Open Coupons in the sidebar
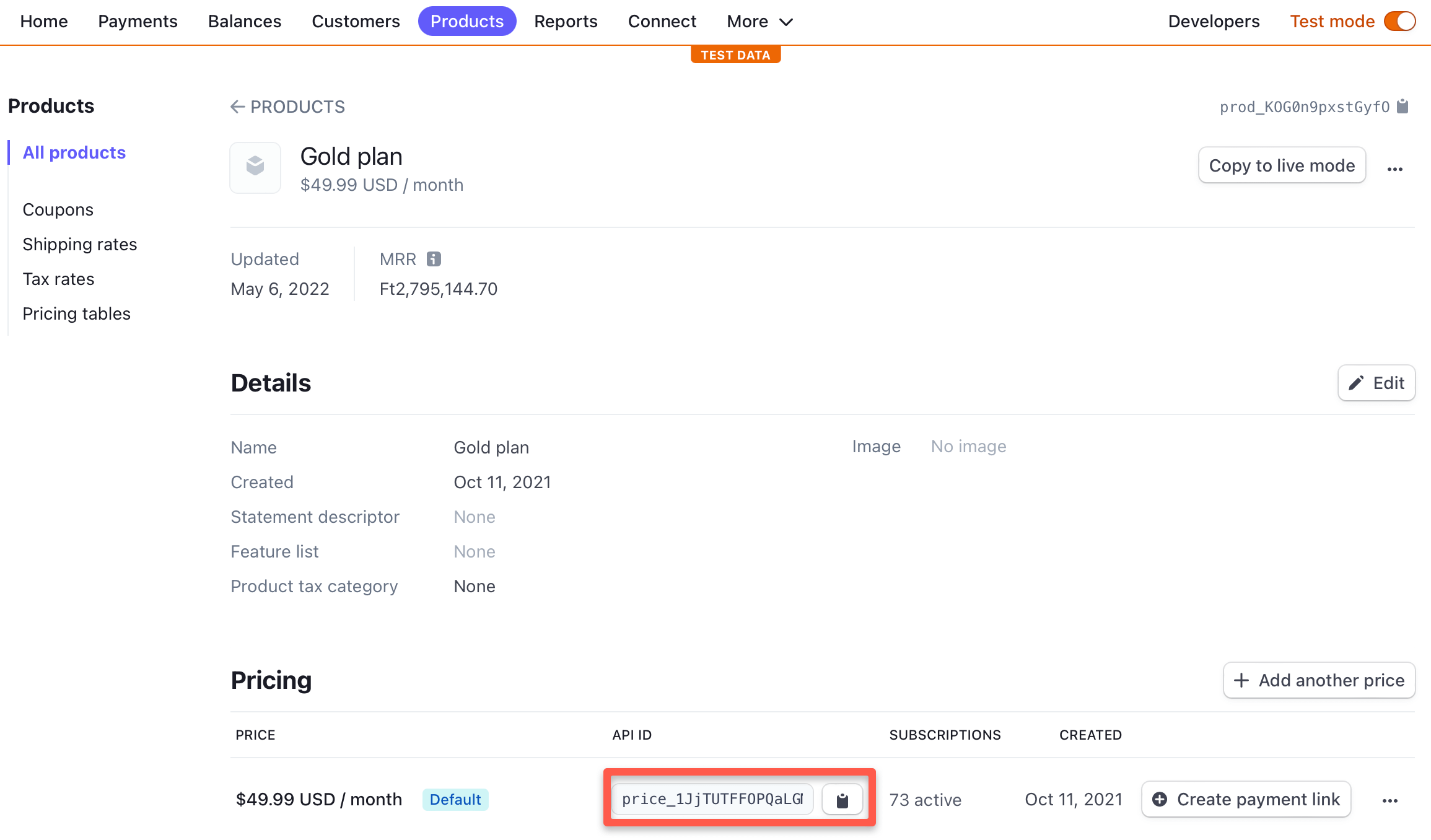This screenshot has width=1431, height=840. click(58, 209)
